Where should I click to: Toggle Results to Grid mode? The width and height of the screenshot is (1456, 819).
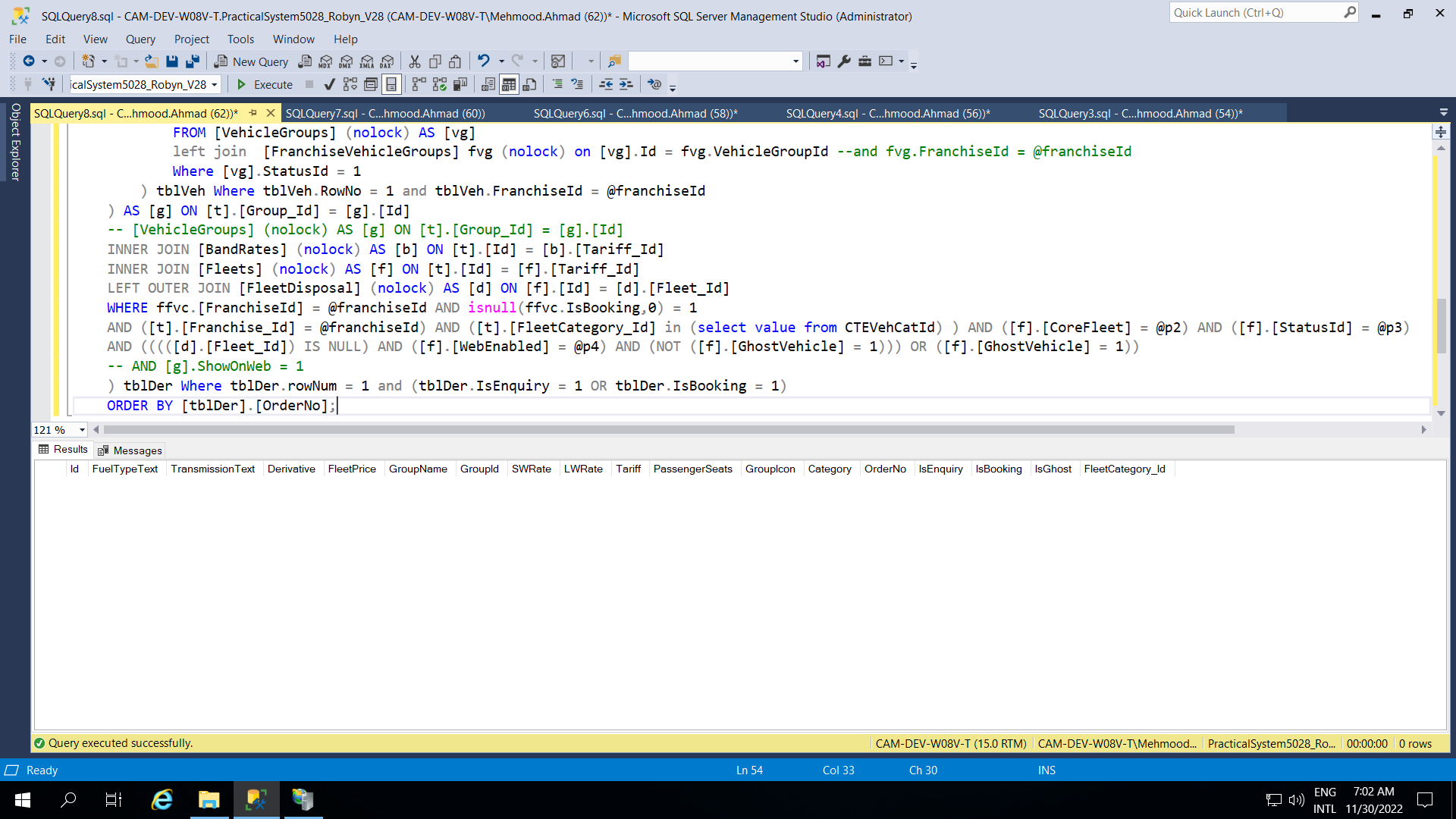509,84
